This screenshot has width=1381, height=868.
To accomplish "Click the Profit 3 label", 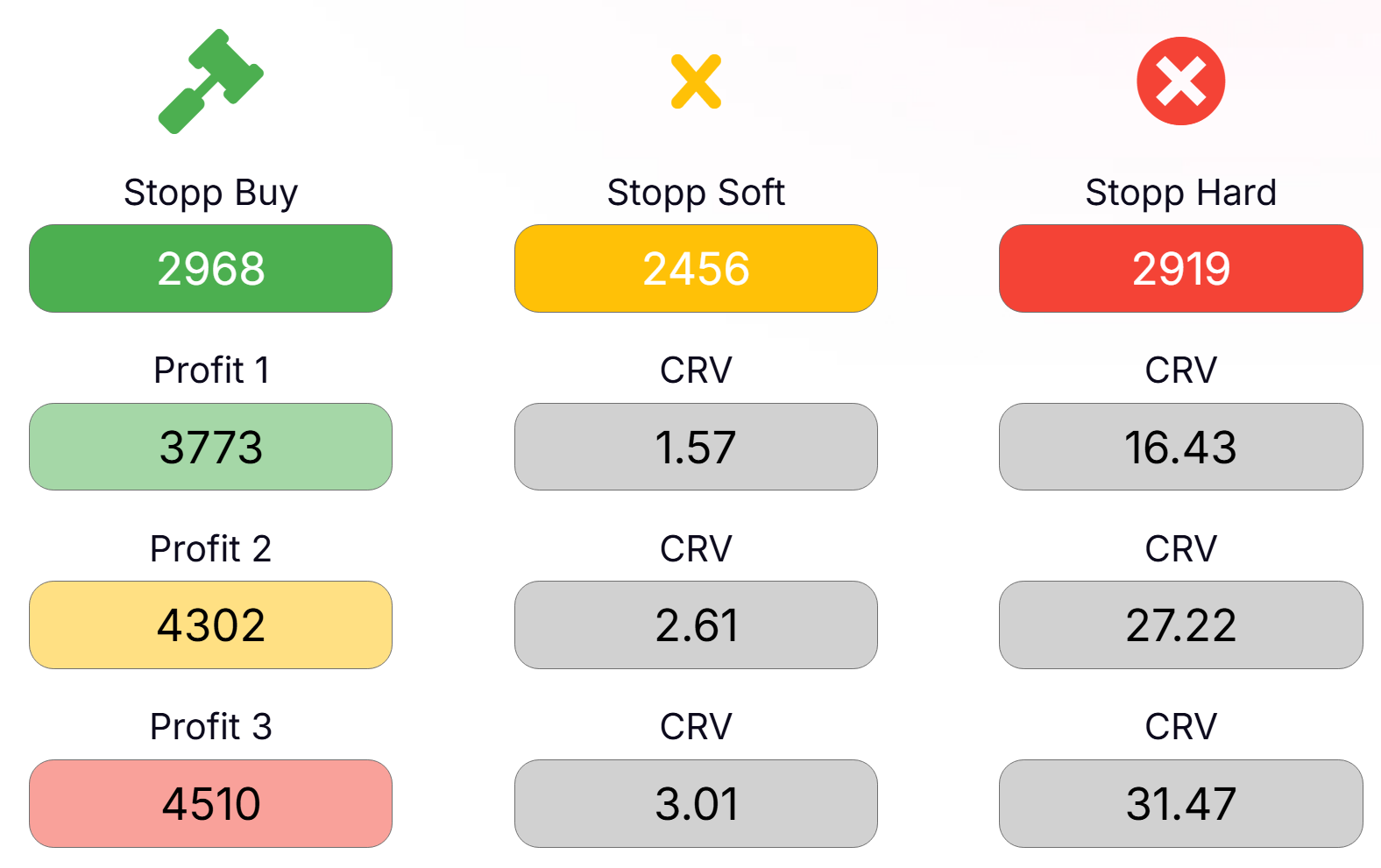I will (211, 727).
